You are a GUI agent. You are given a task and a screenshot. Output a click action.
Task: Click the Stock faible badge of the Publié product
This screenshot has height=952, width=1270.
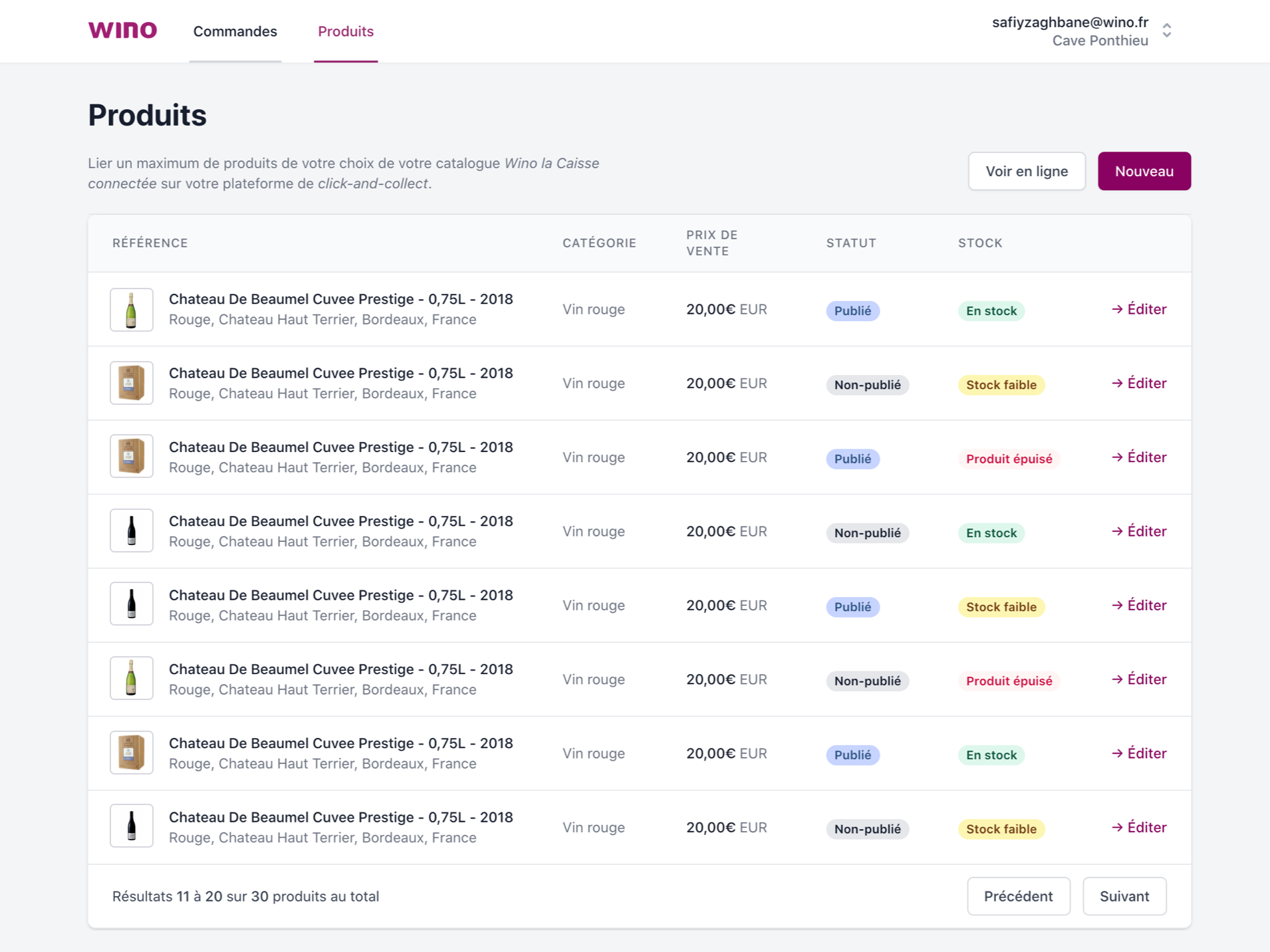[1001, 607]
